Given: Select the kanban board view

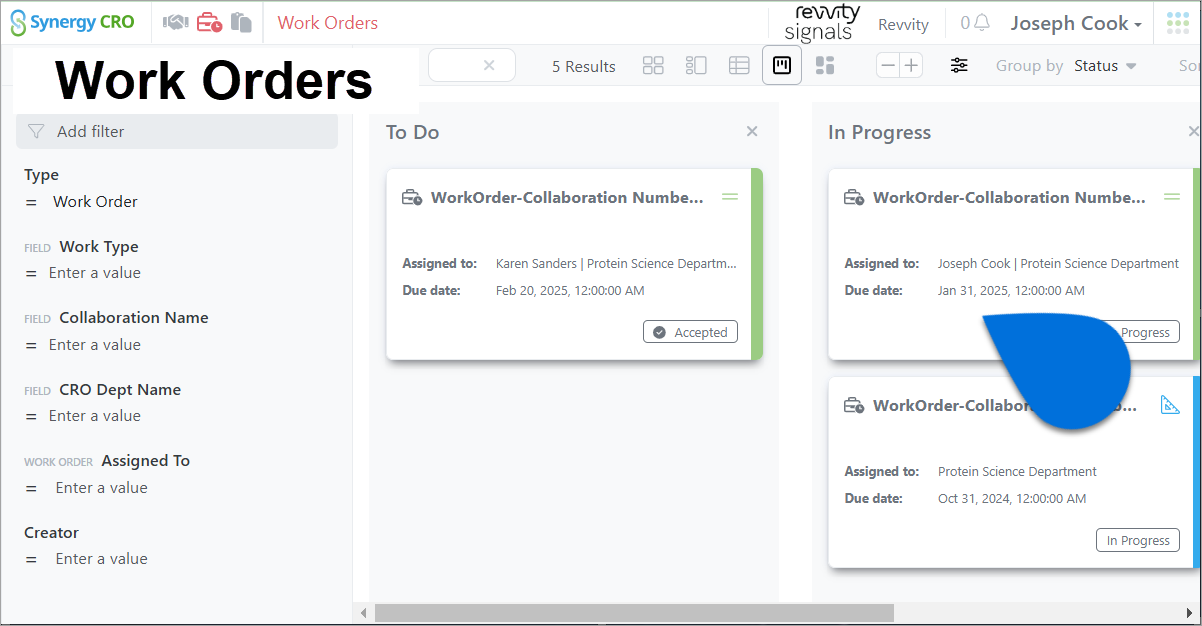Looking at the screenshot, I should pyautogui.click(x=782, y=65).
